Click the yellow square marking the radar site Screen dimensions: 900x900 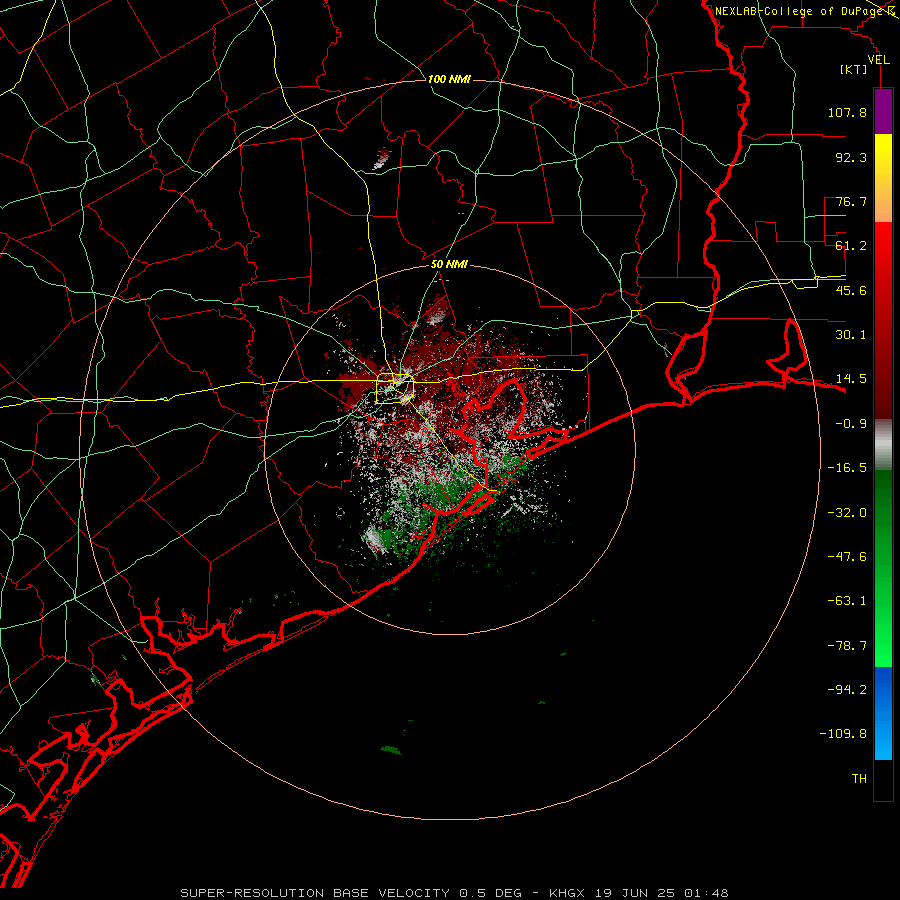pyautogui.click(x=395, y=388)
